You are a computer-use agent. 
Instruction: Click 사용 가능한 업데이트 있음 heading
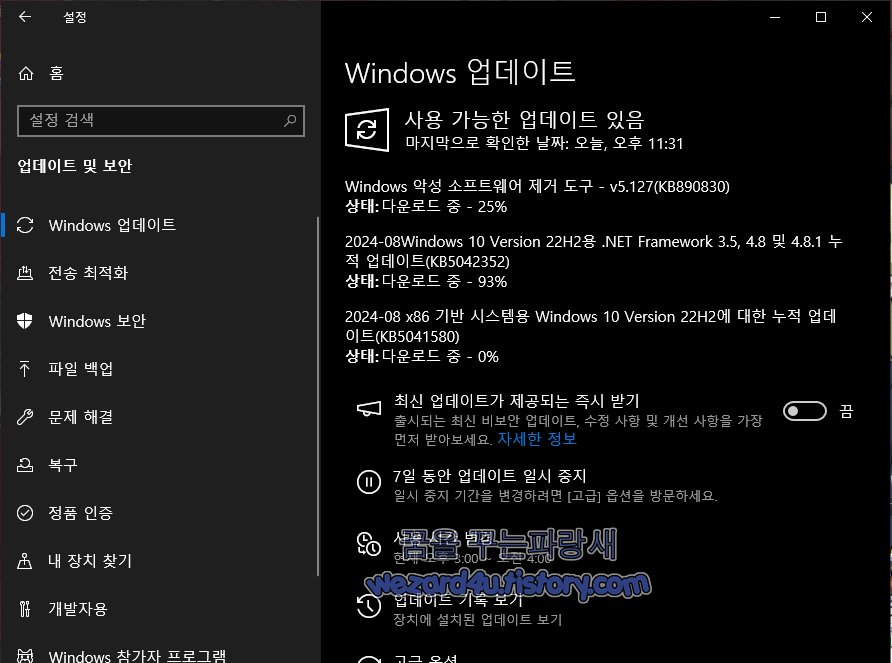click(524, 120)
